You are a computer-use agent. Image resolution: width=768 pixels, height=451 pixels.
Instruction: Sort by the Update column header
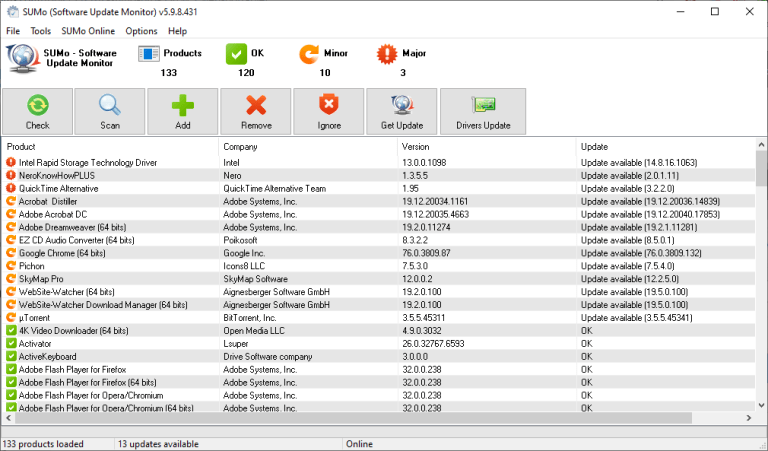tap(666, 146)
